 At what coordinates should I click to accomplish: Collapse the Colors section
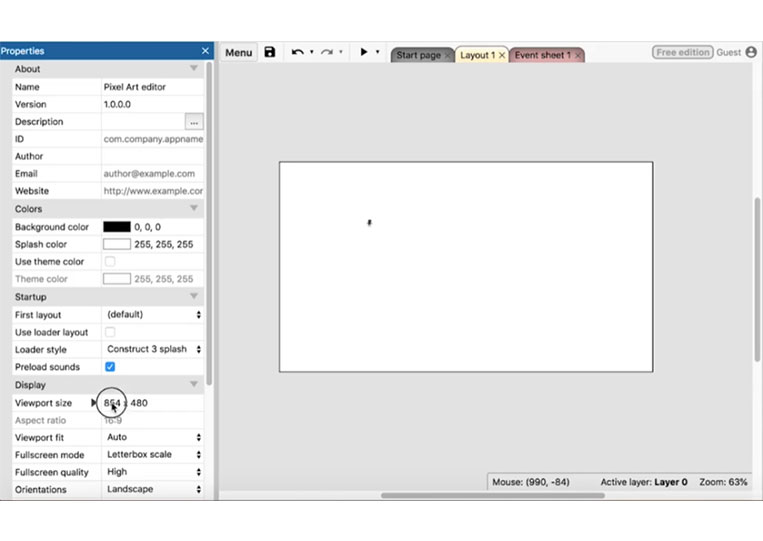tap(194, 208)
